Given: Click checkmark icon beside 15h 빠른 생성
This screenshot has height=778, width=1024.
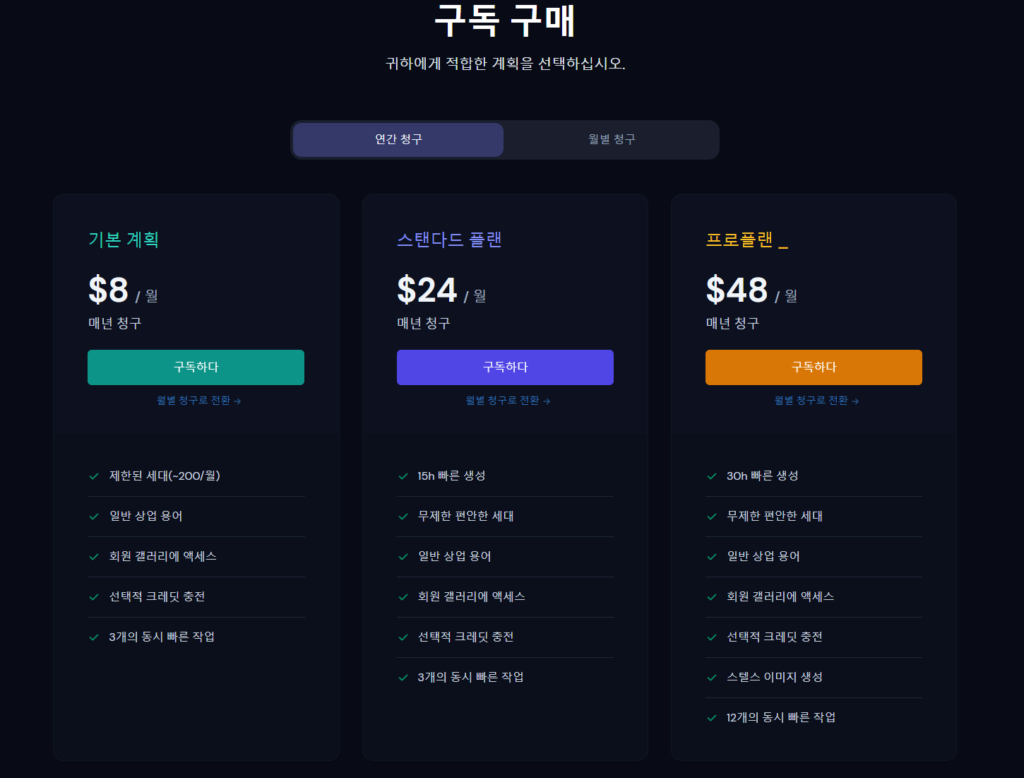Looking at the screenshot, I should (x=403, y=476).
